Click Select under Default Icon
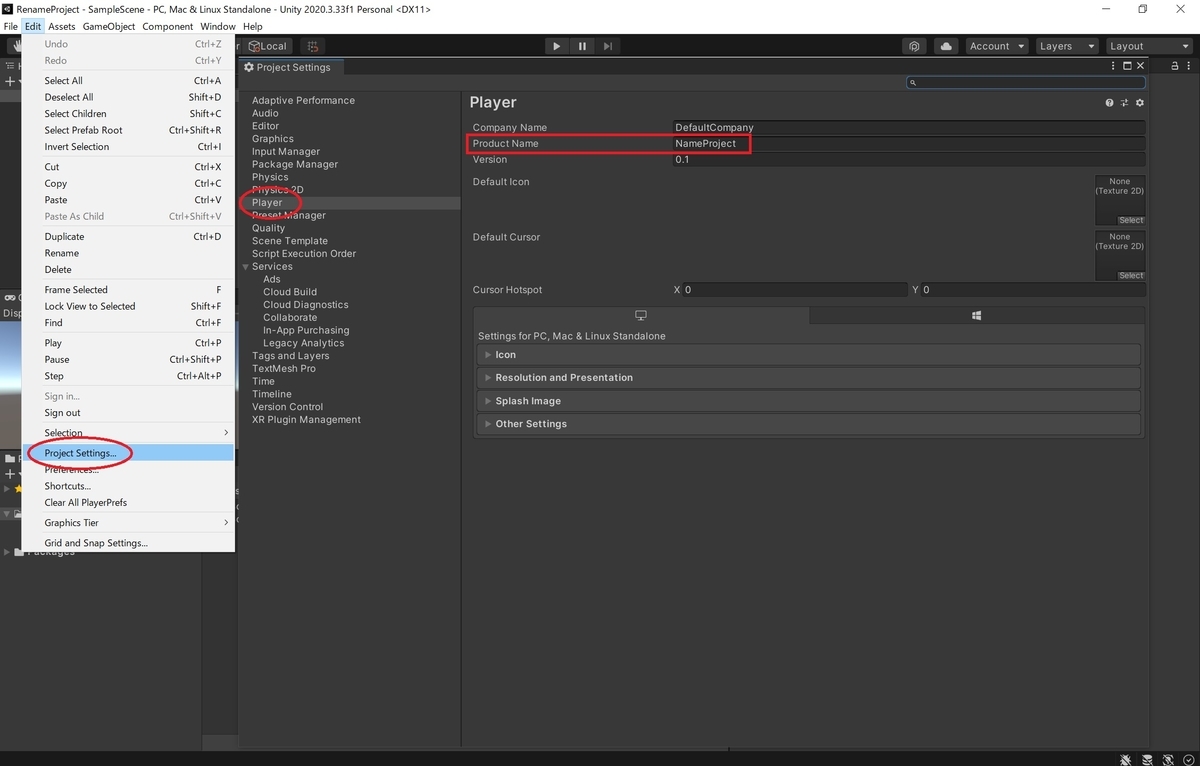The image size is (1200, 766). coord(1131,220)
